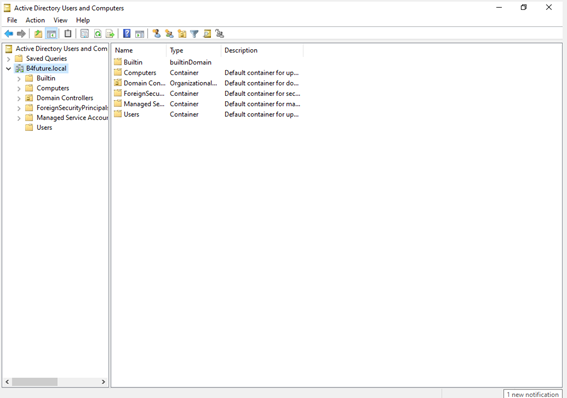567x398 pixels.
Task: Click the clipboard icon in the toolbar
Action: tap(68, 34)
